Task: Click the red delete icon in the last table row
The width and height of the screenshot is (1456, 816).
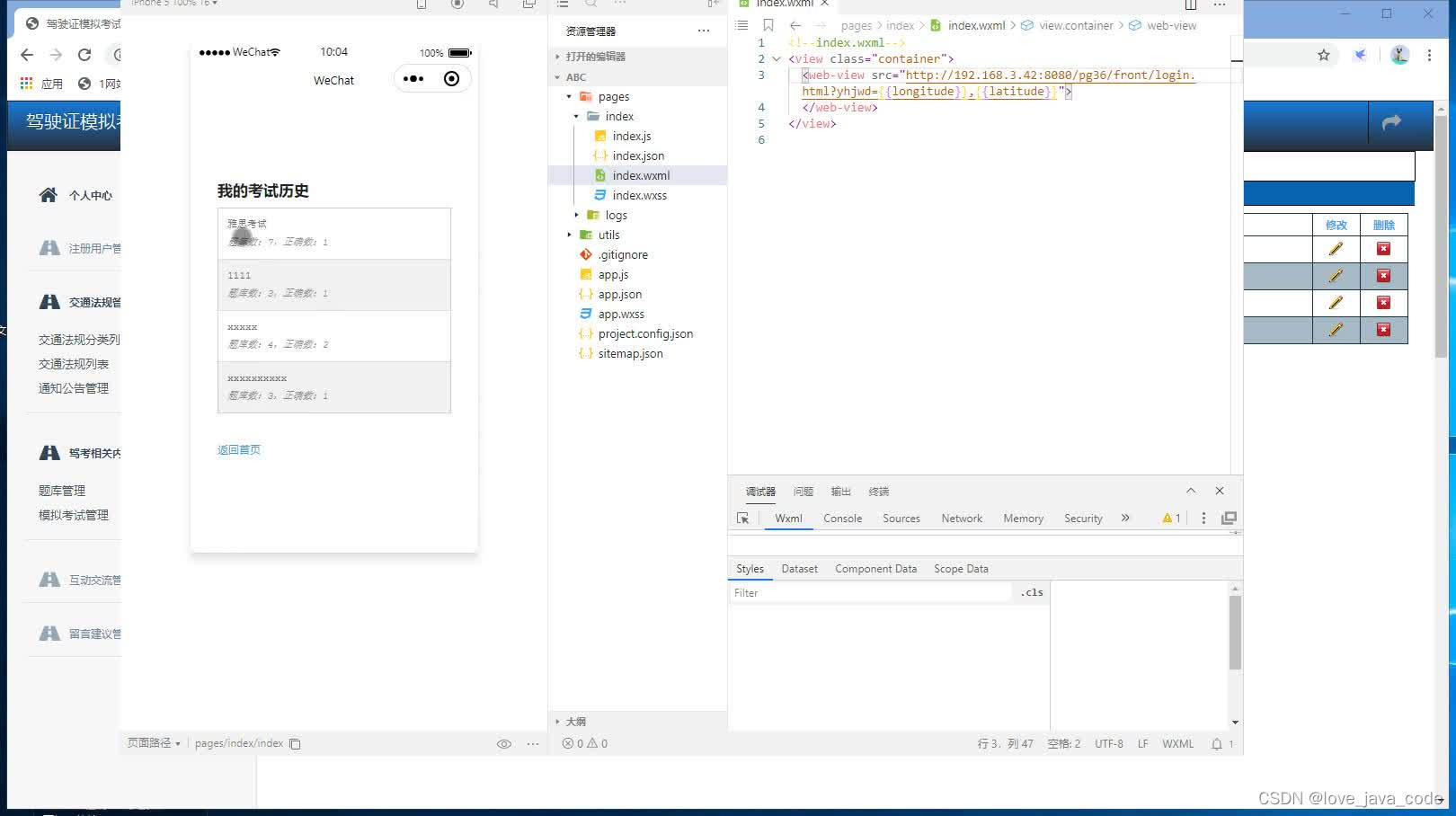Action: 1383,330
